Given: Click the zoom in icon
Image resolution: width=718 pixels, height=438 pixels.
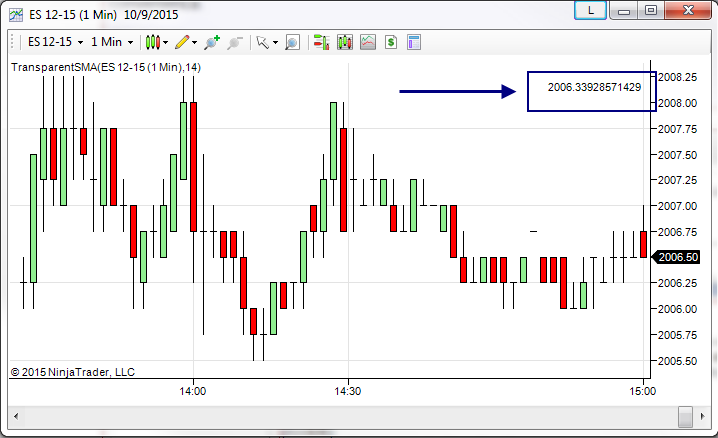Looking at the screenshot, I should (x=212, y=42).
